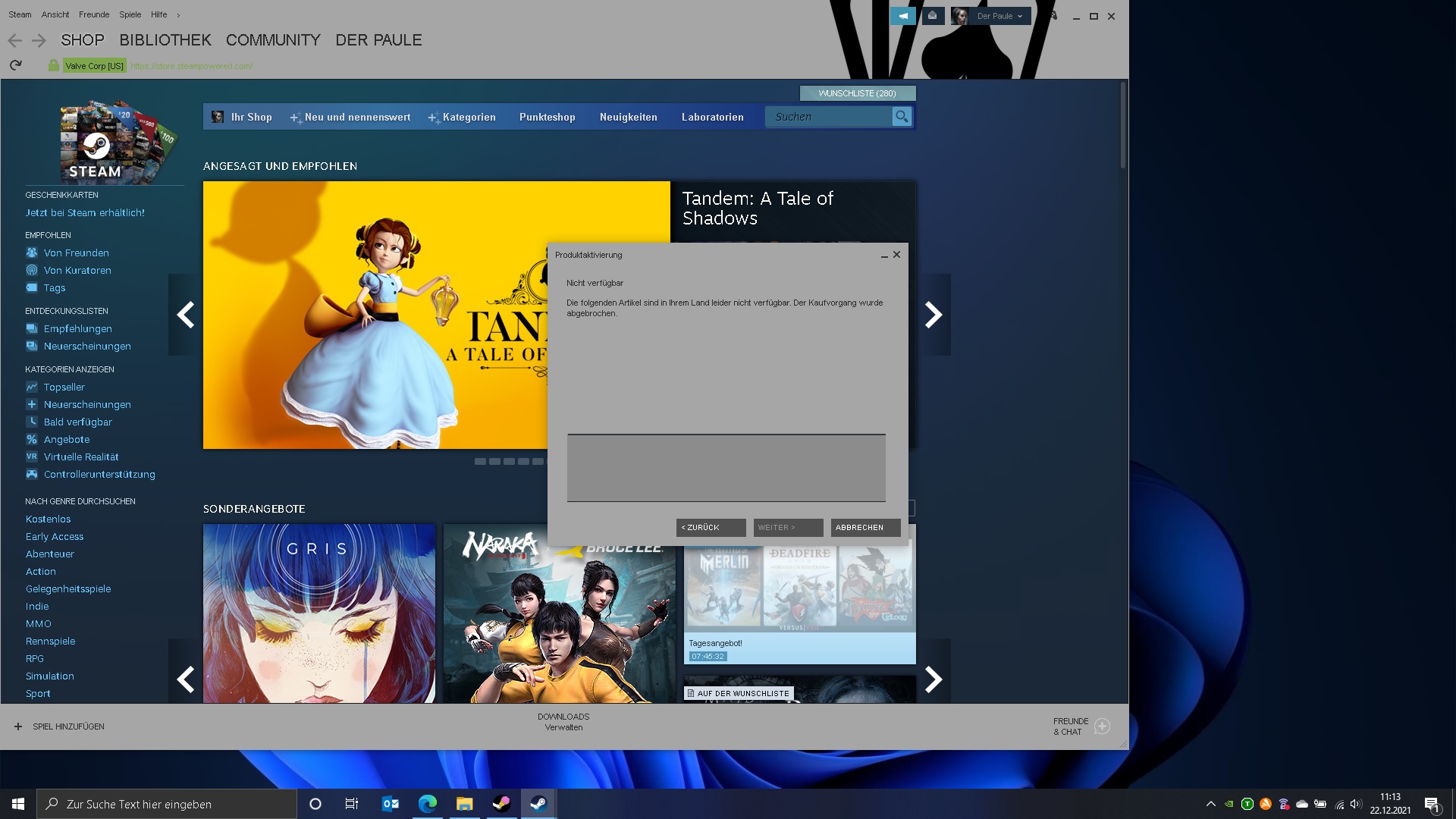Click the Virtuelle Realität VR icon
Image resolution: width=1456 pixels, height=819 pixels.
pos(32,457)
